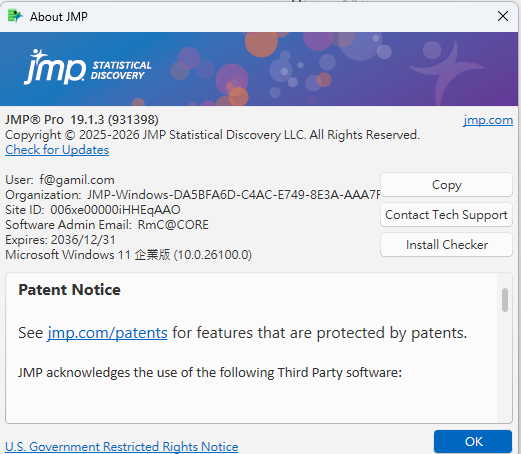Click the Organization ID text line
Screen dimensions: 521x454
pyautogui.click(x=193, y=195)
